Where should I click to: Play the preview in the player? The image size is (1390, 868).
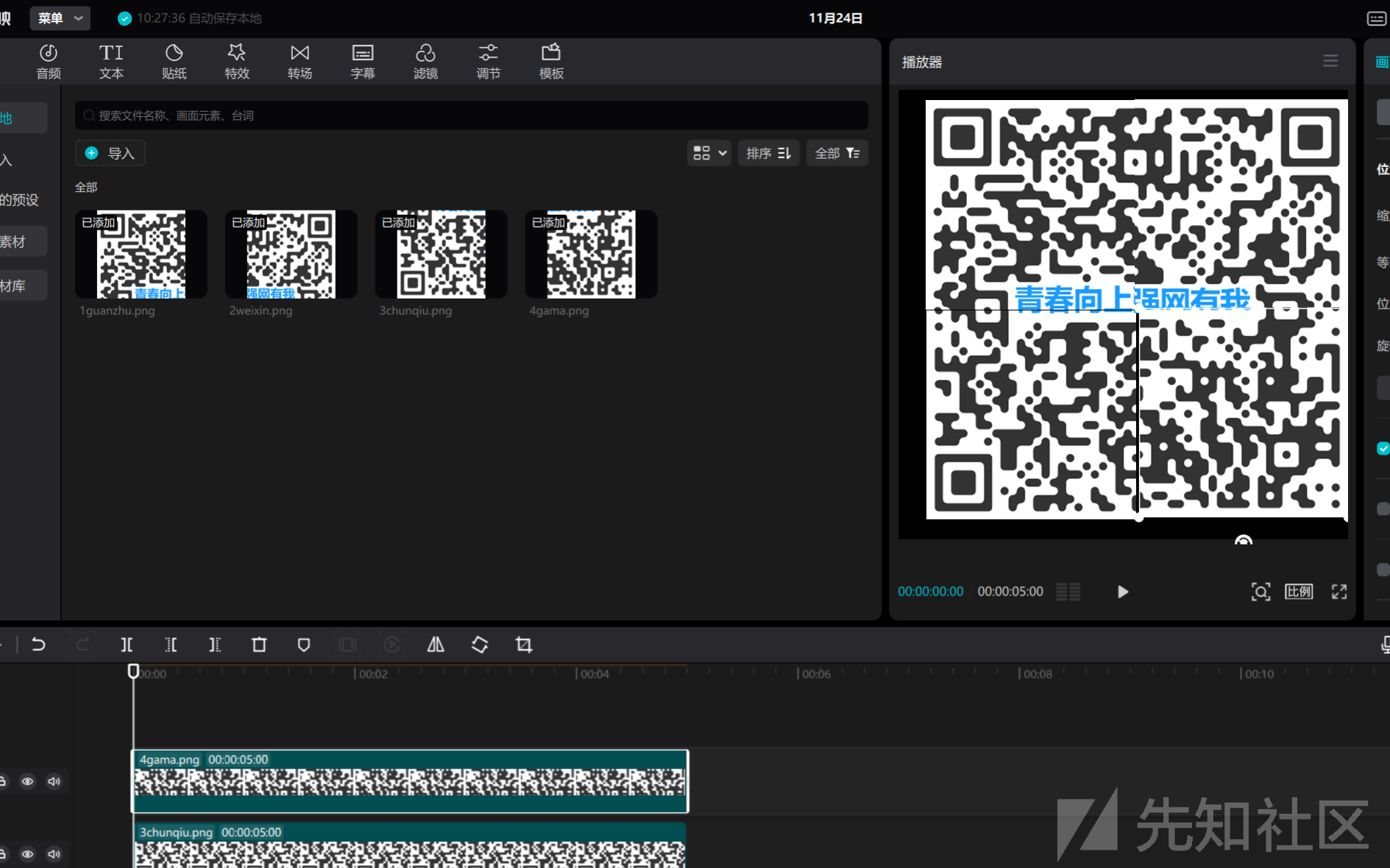(x=1122, y=591)
